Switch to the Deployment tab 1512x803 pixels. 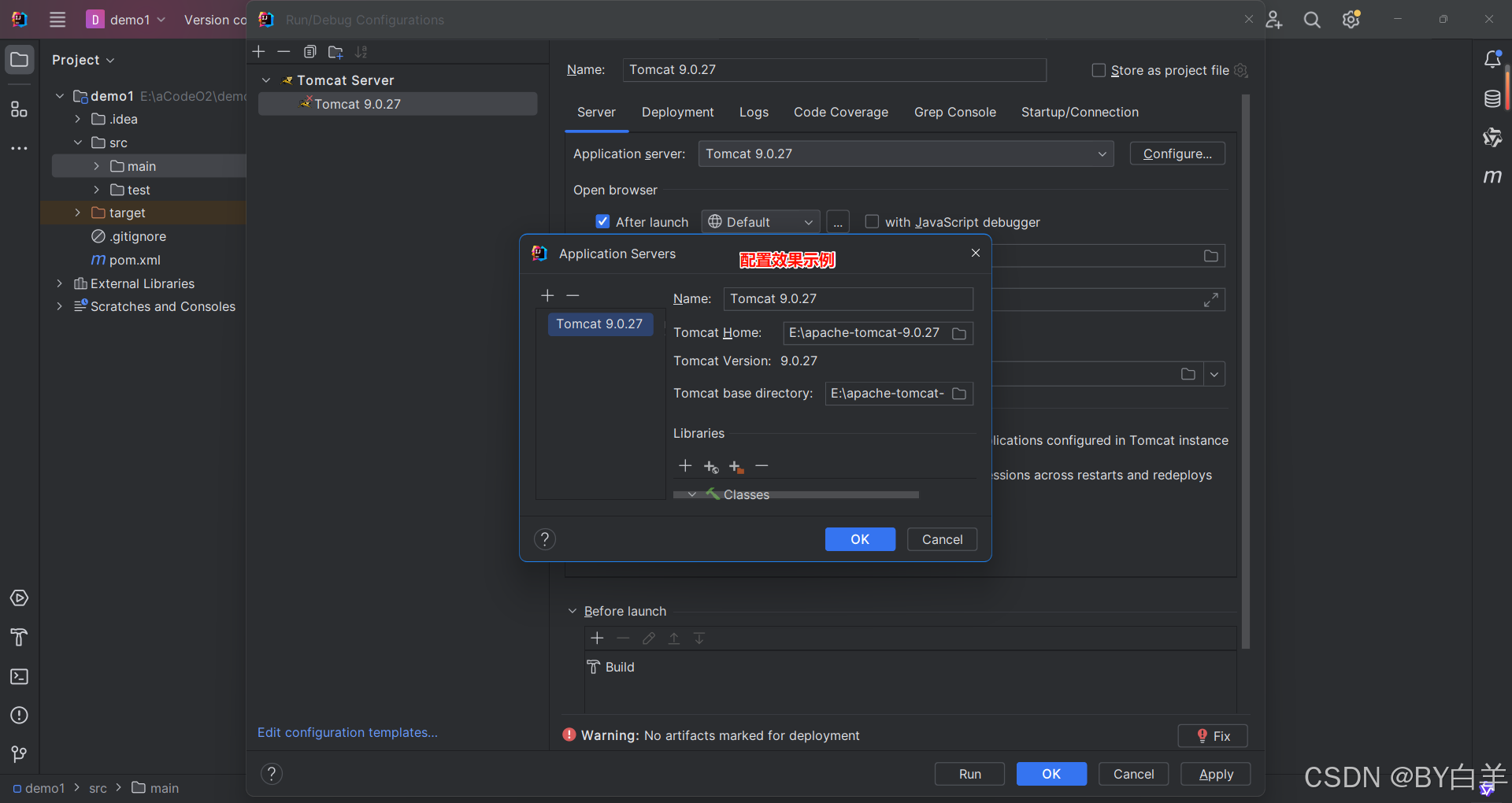(677, 112)
